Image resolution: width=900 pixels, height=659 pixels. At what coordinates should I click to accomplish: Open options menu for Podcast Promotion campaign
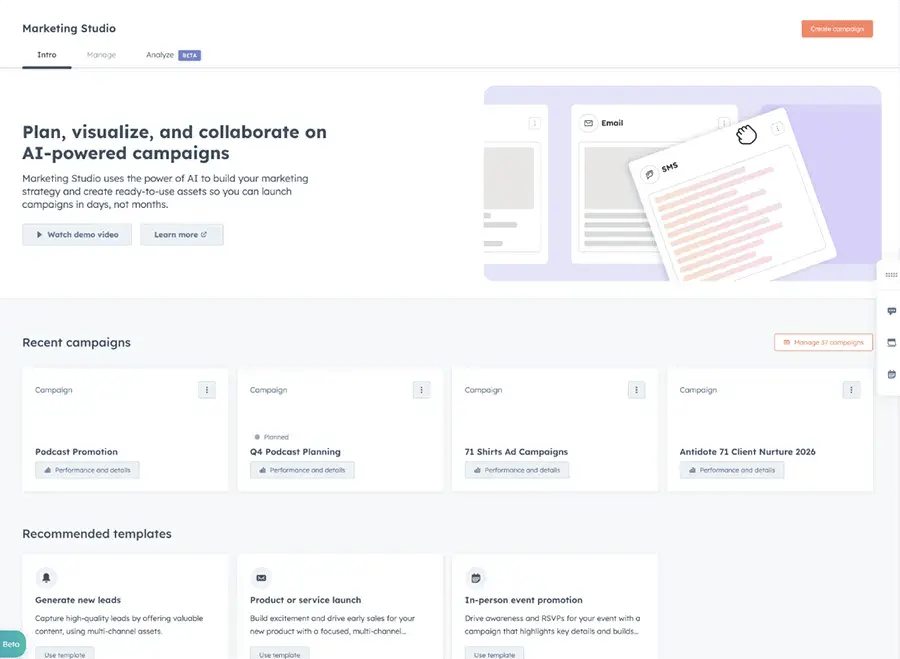coord(207,390)
